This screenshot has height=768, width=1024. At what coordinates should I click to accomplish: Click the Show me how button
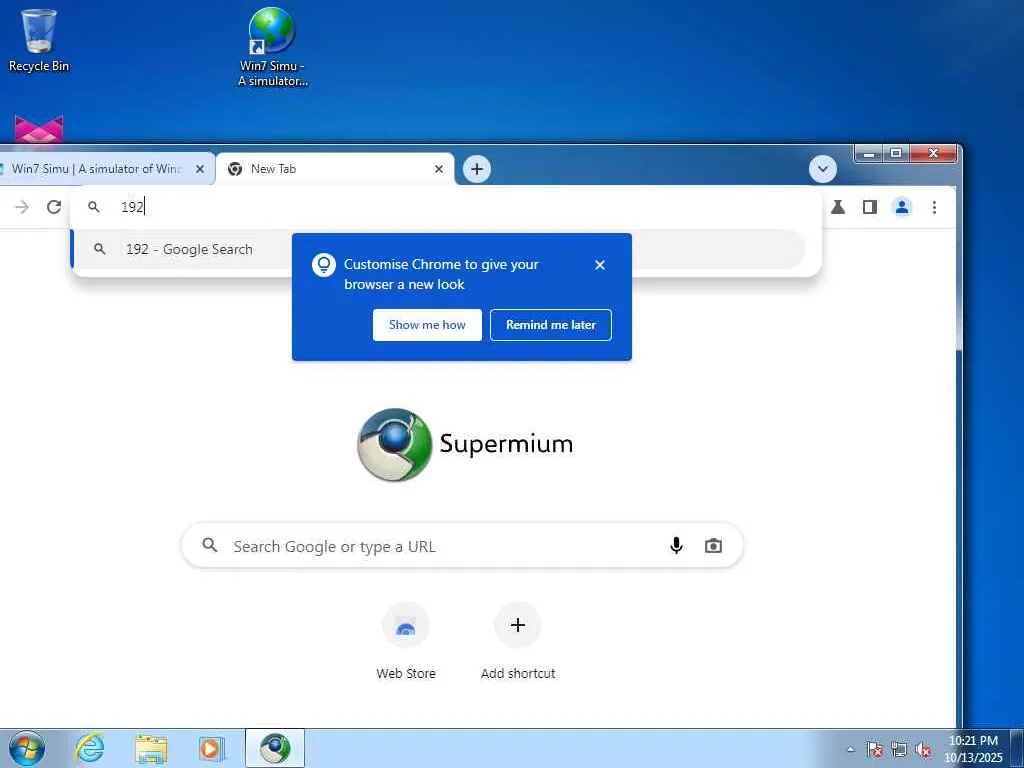pos(427,325)
